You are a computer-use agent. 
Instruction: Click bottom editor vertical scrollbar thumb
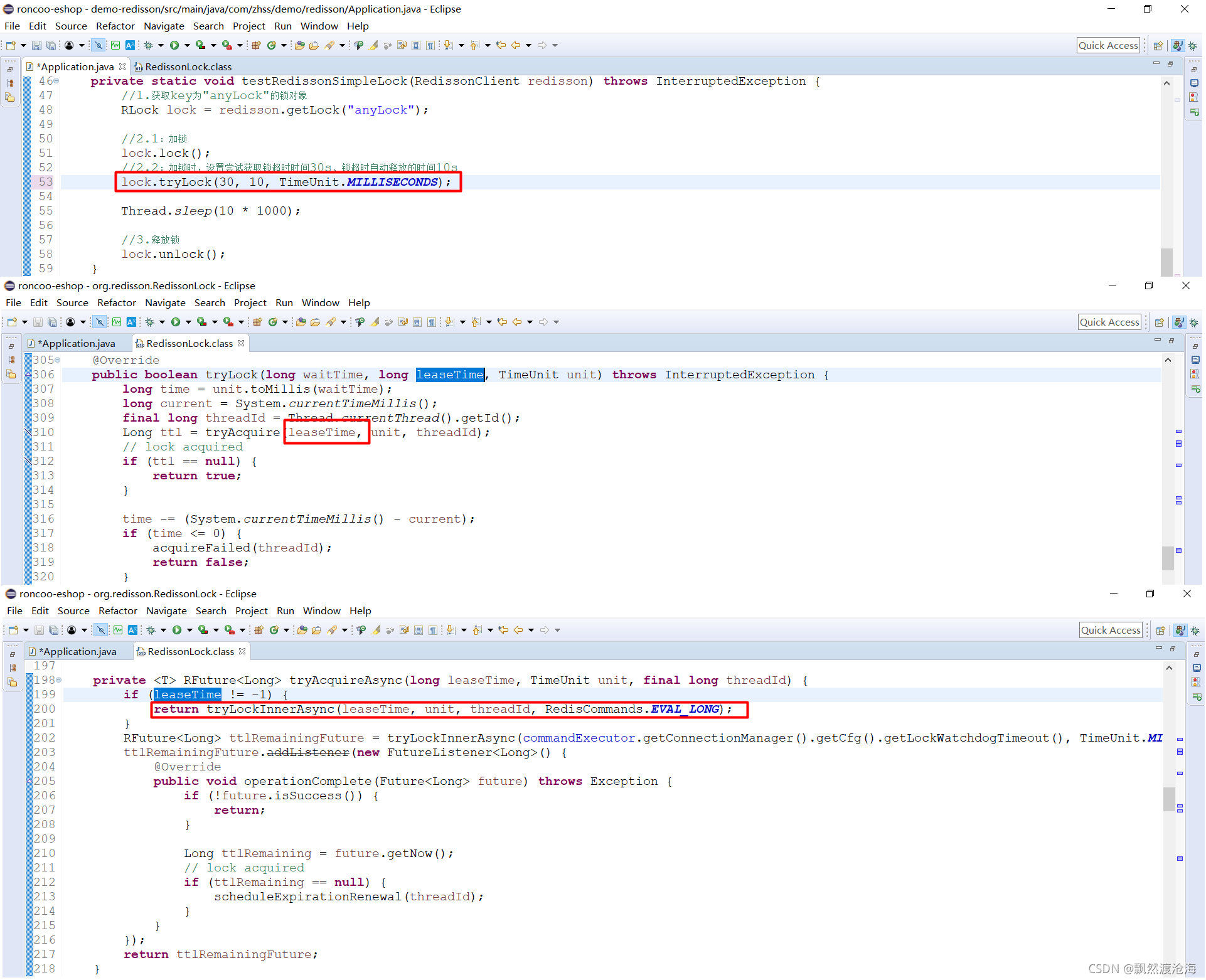(1169, 799)
